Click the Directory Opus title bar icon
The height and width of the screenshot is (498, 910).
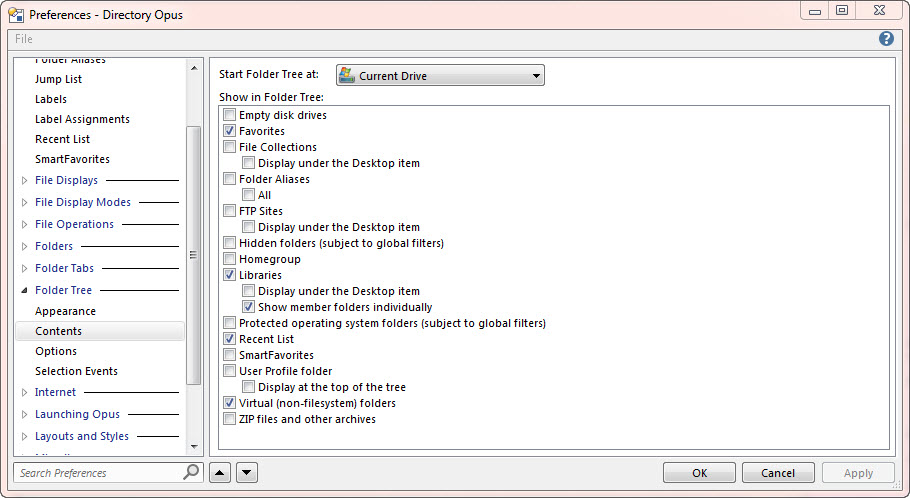pyautogui.click(x=16, y=14)
